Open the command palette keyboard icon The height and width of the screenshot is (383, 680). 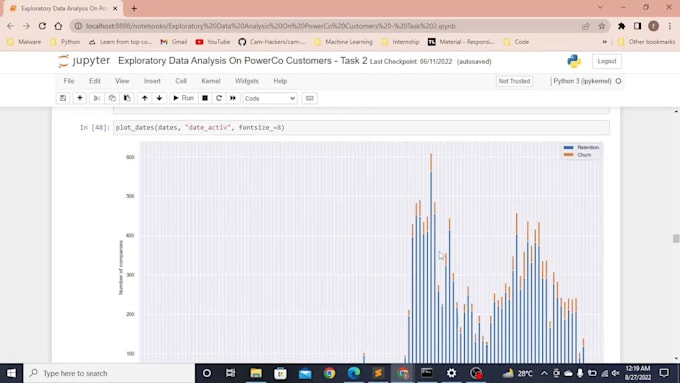pyautogui.click(x=309, y=98)
